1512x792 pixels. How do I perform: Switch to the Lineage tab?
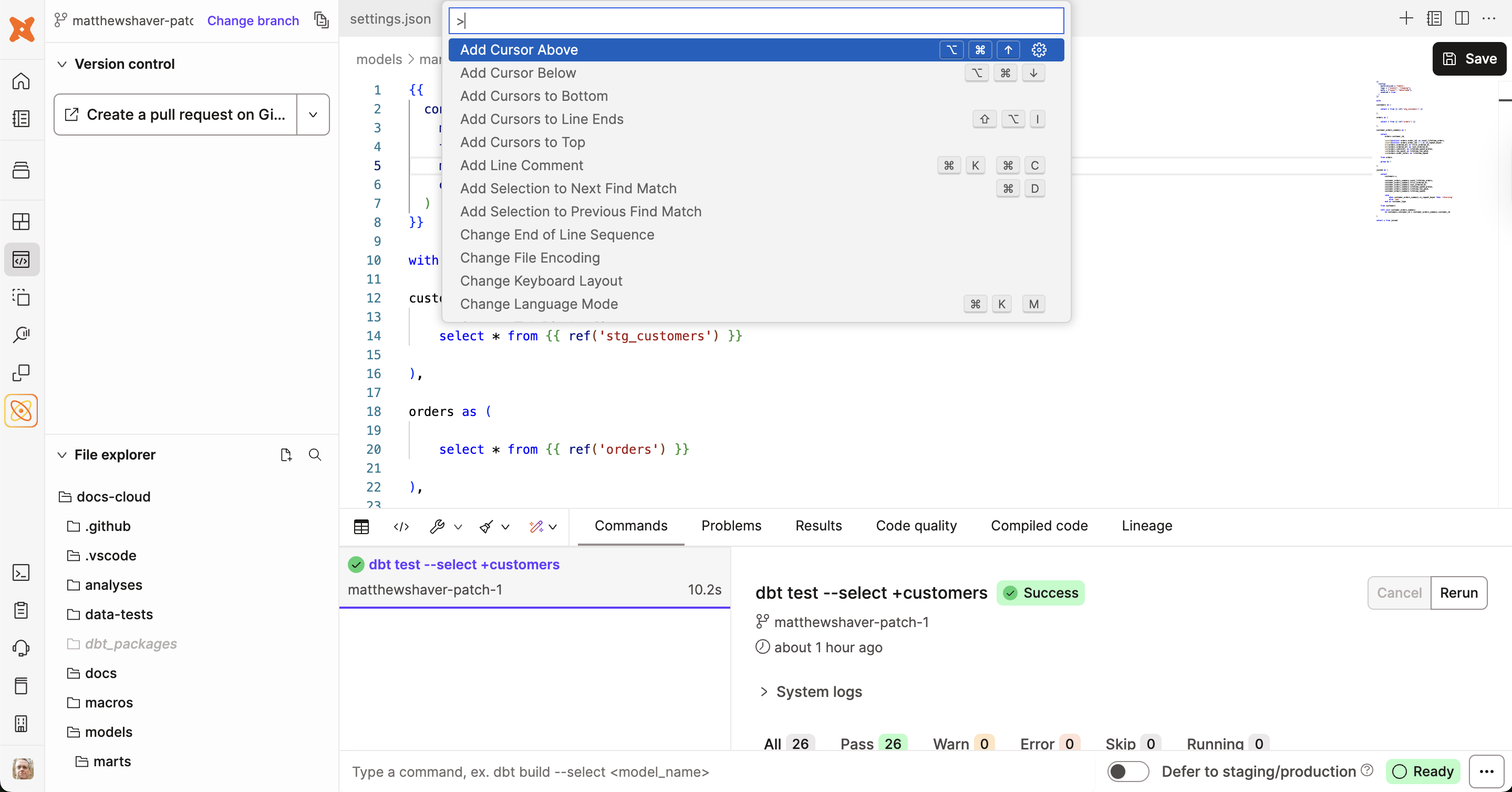tap(1146, 526)
